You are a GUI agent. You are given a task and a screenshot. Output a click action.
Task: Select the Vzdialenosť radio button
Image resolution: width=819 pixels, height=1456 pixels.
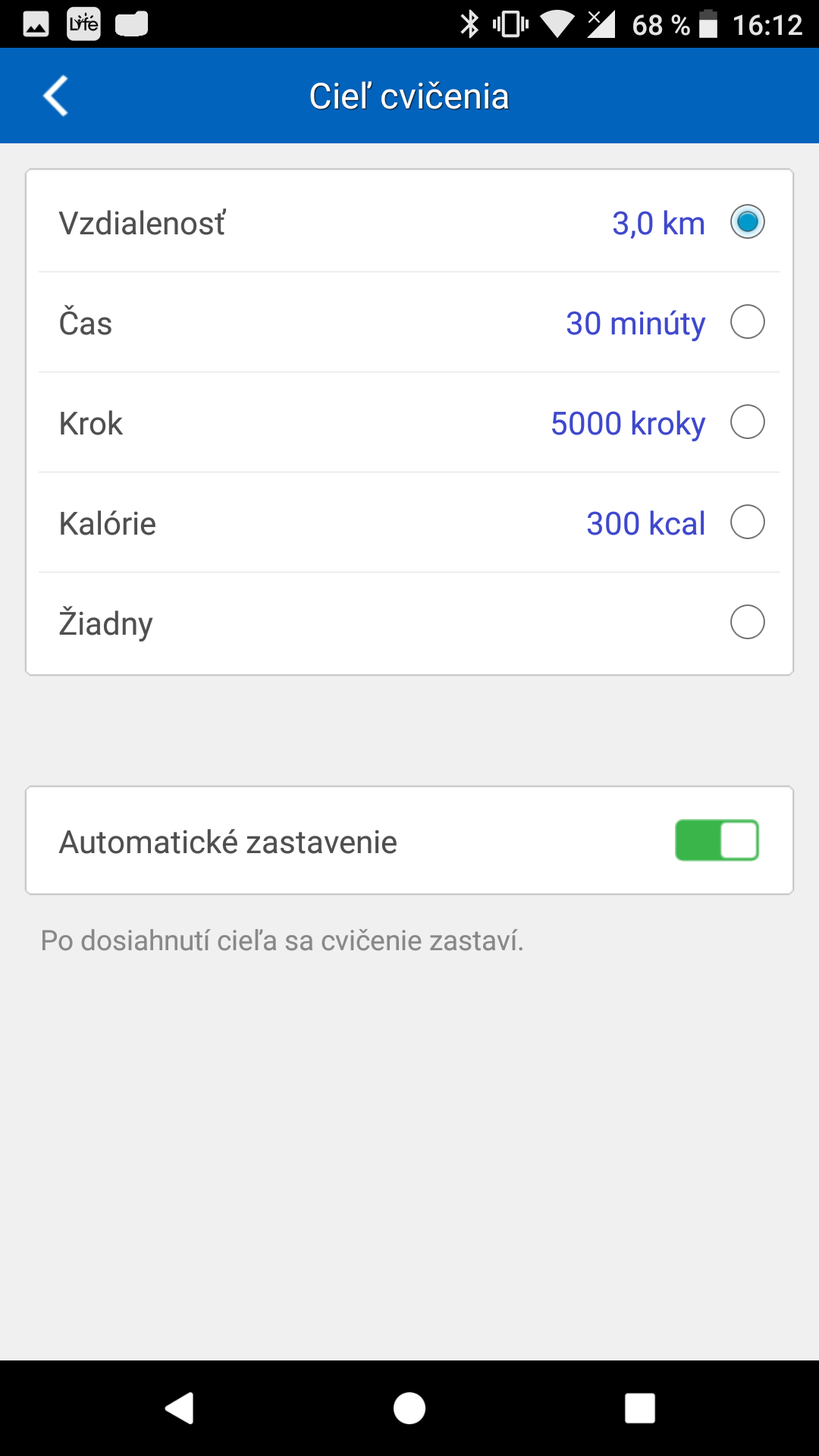click(747, 222)
